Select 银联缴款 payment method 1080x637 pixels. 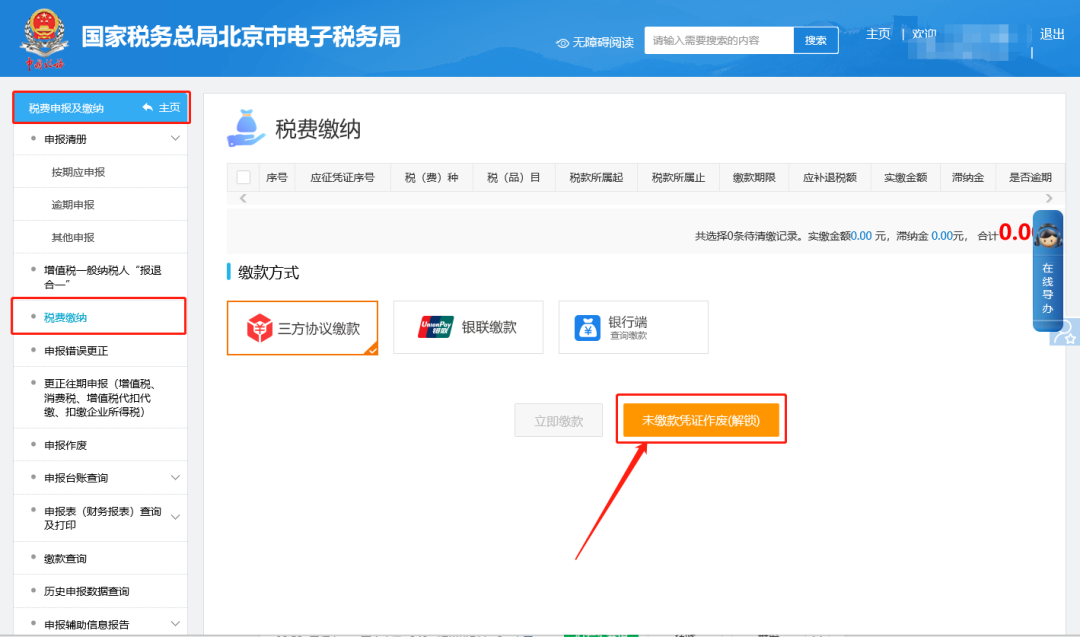coord(468,327)
